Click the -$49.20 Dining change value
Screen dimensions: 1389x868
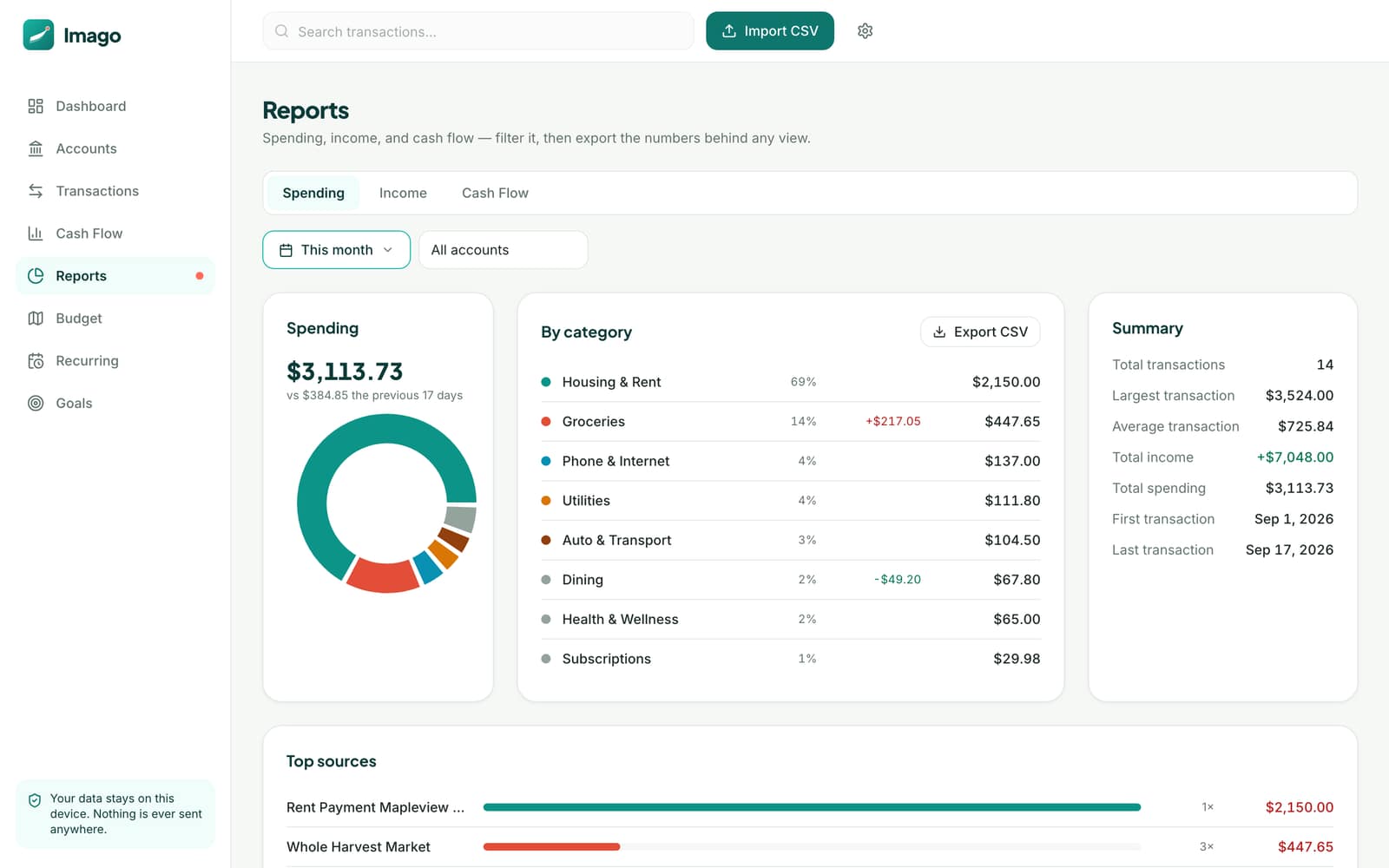(x=898, y=580)
